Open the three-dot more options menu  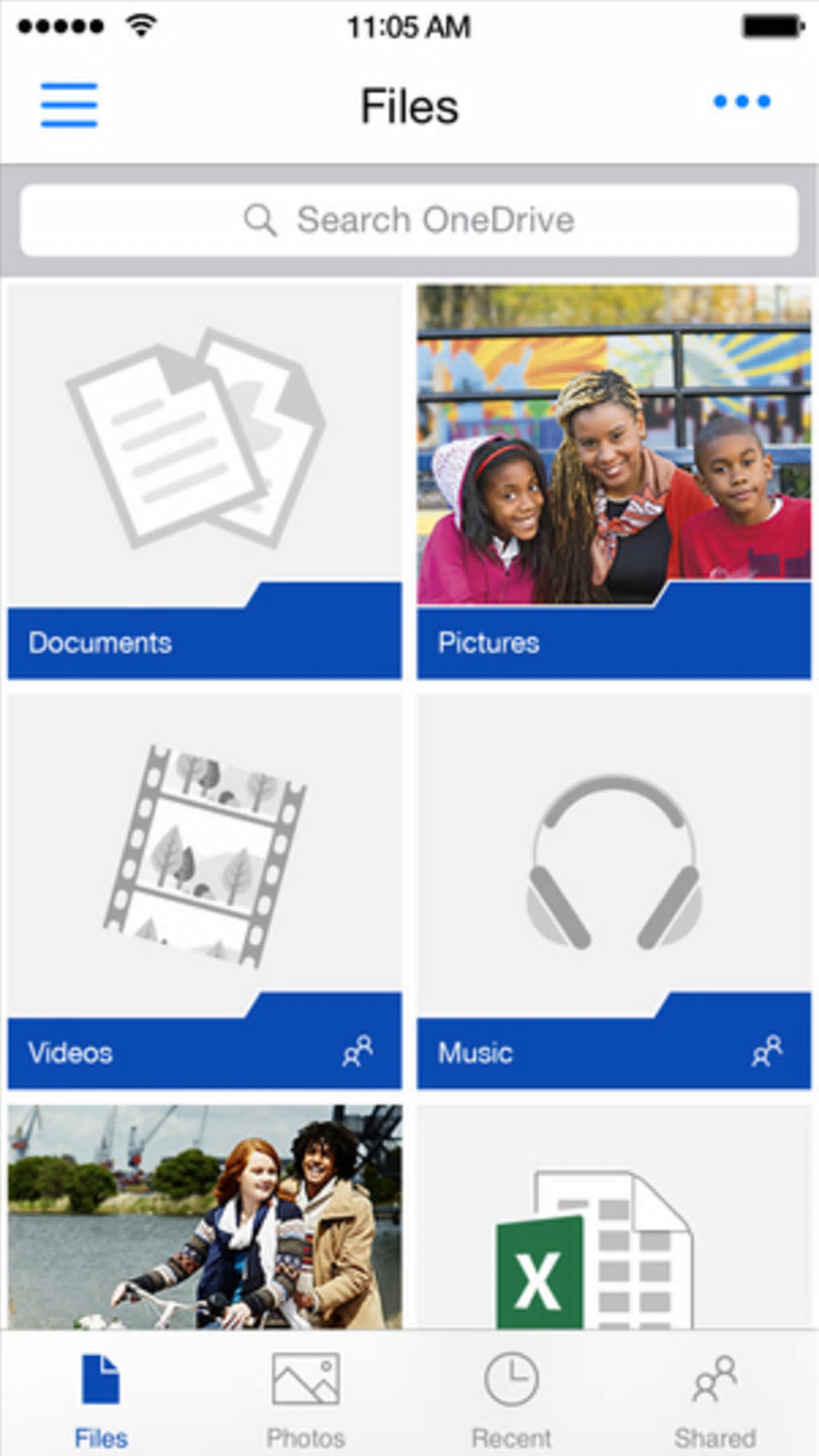[x=742, y=101]
